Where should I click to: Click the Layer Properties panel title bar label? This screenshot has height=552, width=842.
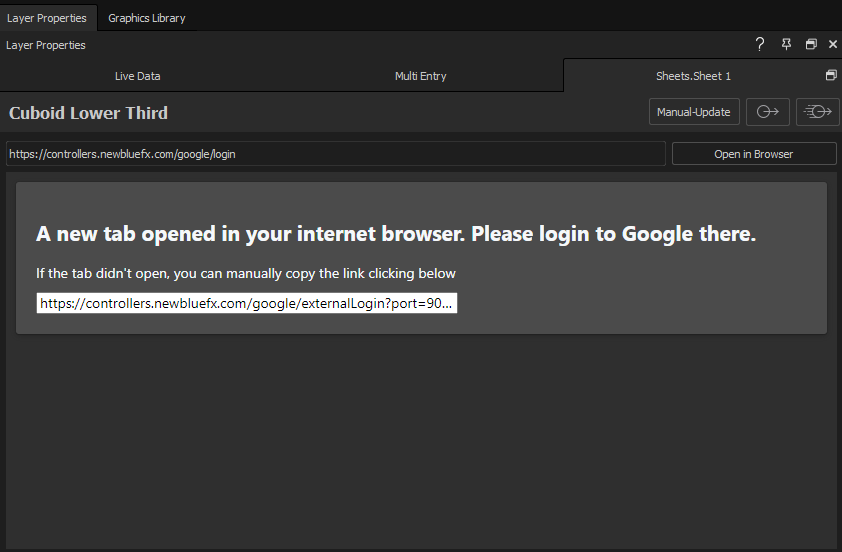pyautogui.click(x=46, y=45)
